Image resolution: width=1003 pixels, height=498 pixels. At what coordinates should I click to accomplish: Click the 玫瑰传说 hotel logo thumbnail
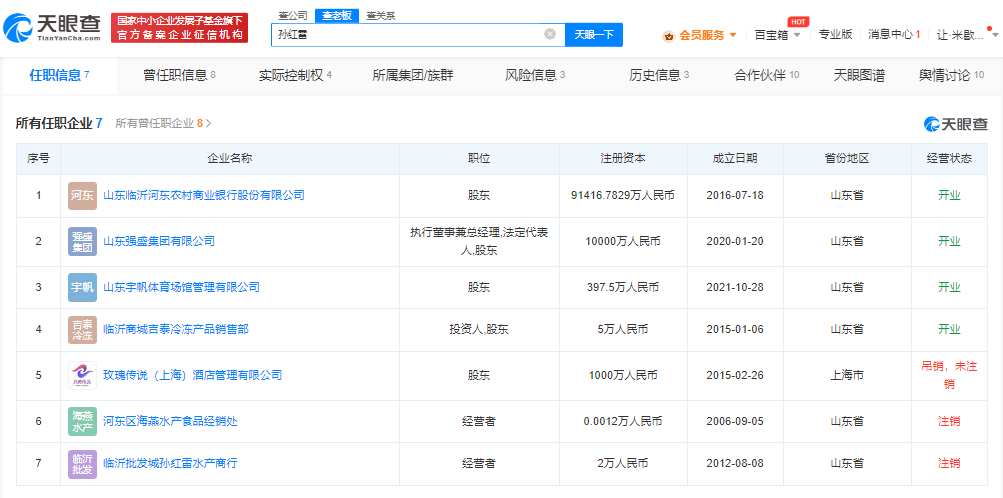[x=82, y=375]
